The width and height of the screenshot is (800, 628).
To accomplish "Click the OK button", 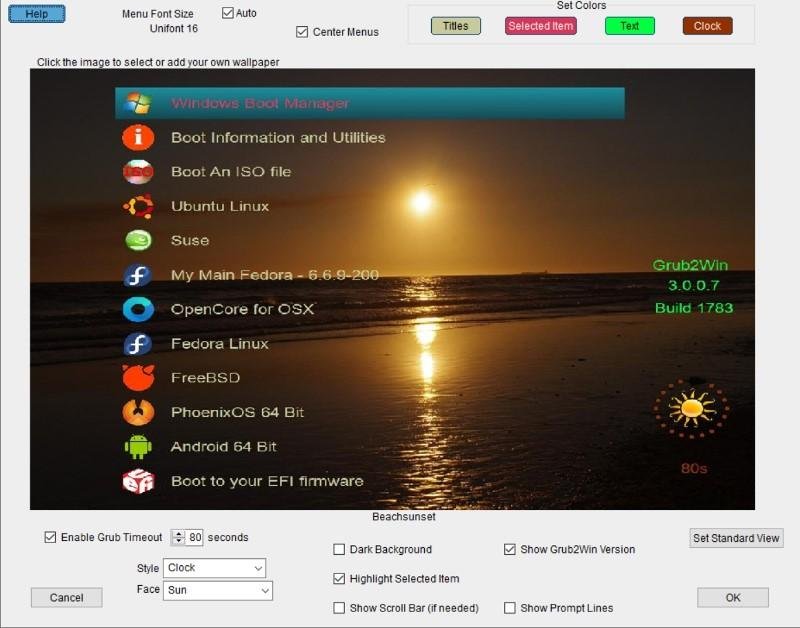I will click(733, 597).
